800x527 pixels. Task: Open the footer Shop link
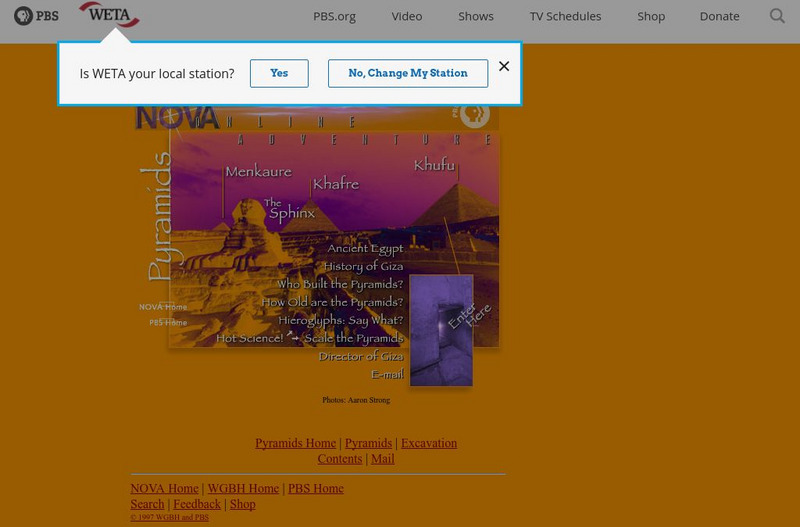click(242, 504)
